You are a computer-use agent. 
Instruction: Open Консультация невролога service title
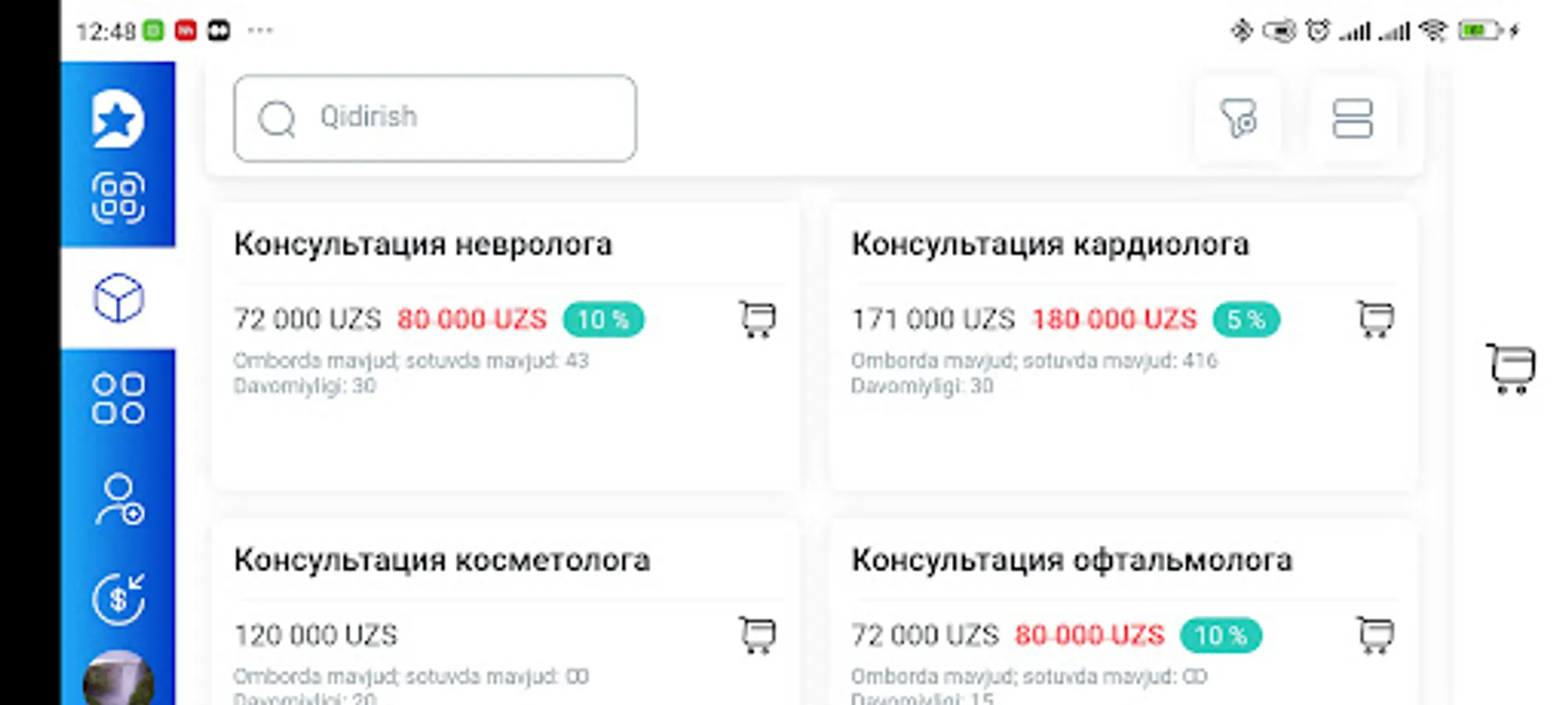pyautogui.click(x=423, y=244)
